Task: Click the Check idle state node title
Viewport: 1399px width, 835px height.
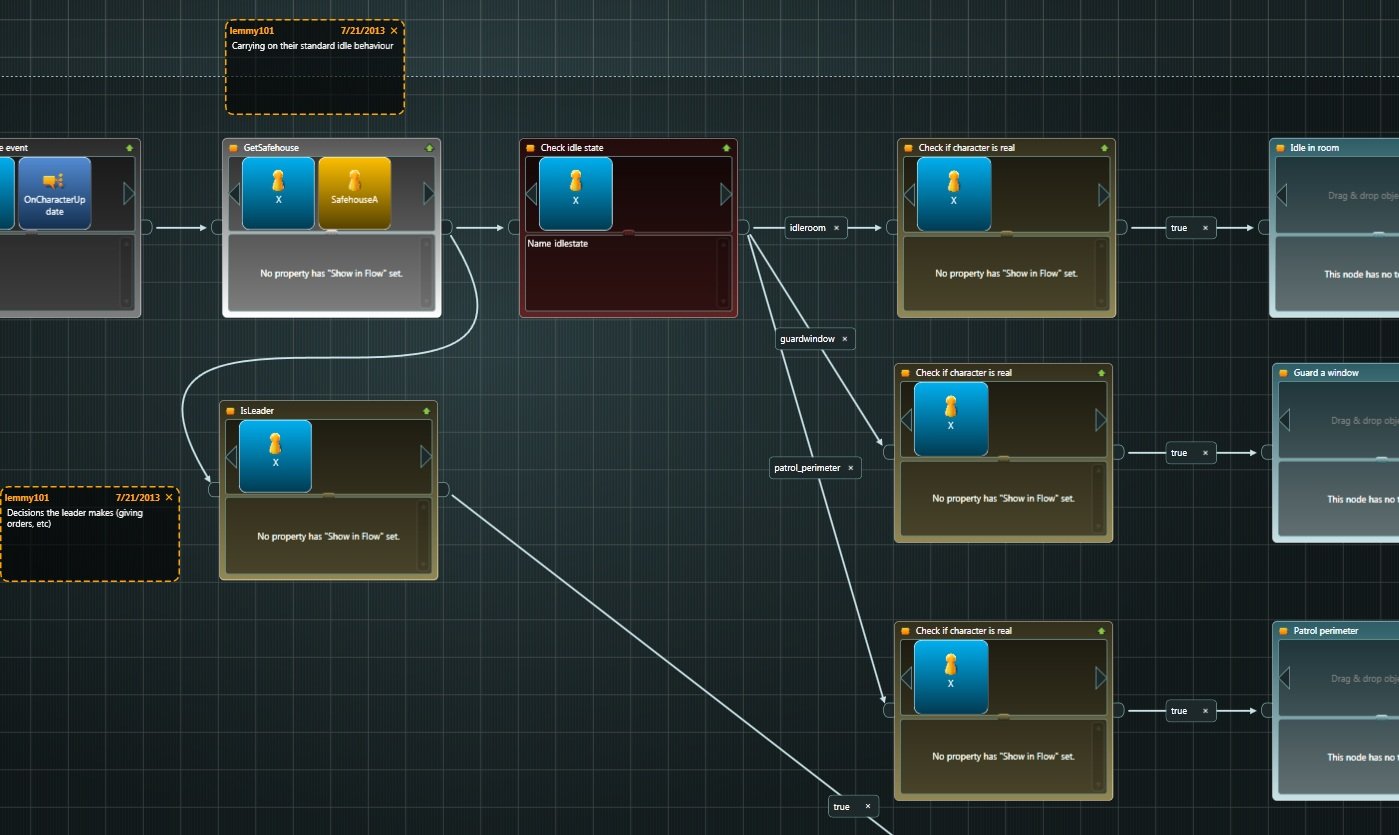Action: click(x=572, y=148)
